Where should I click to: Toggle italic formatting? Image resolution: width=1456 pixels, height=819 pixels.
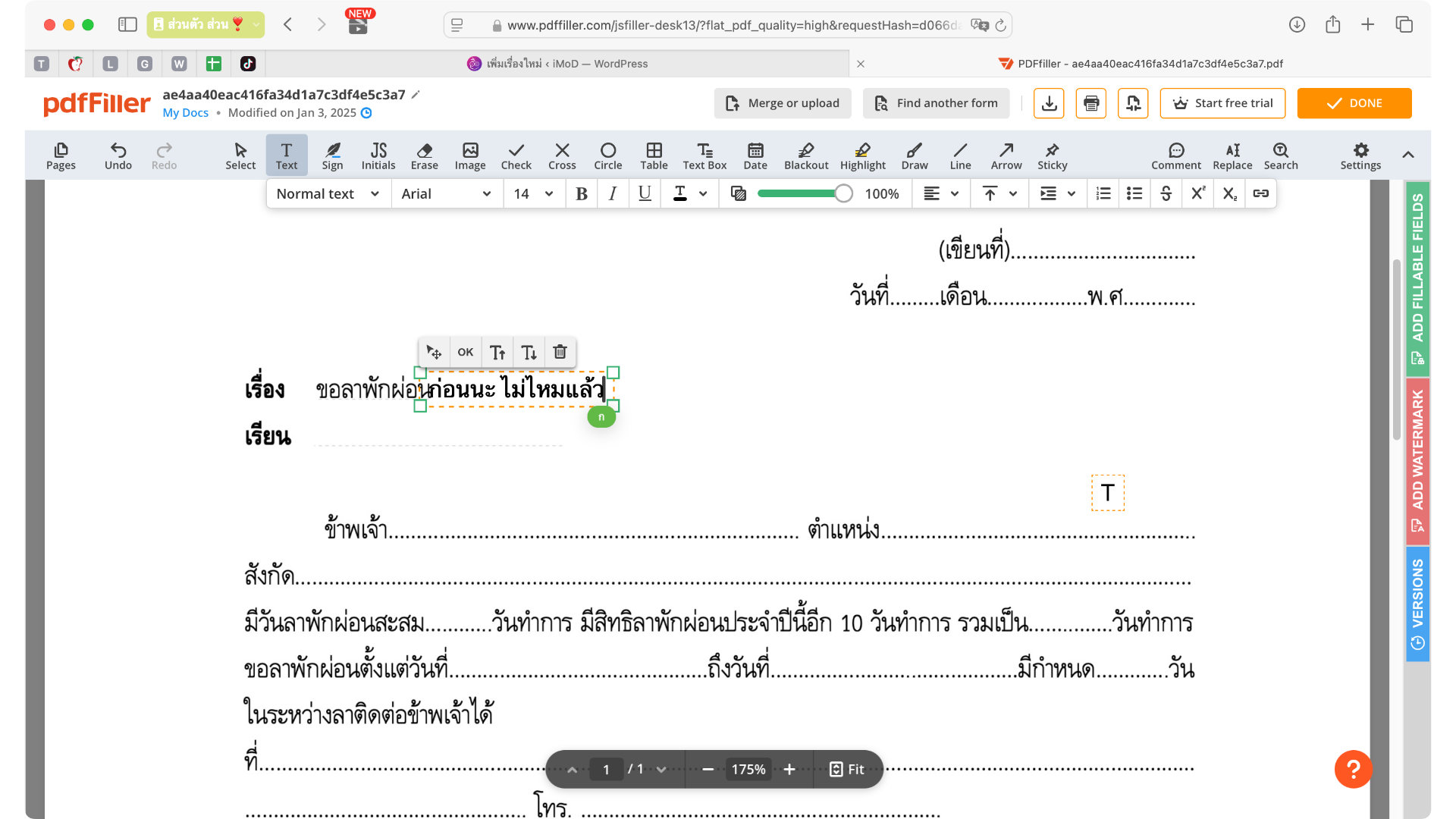coord(613,193)
